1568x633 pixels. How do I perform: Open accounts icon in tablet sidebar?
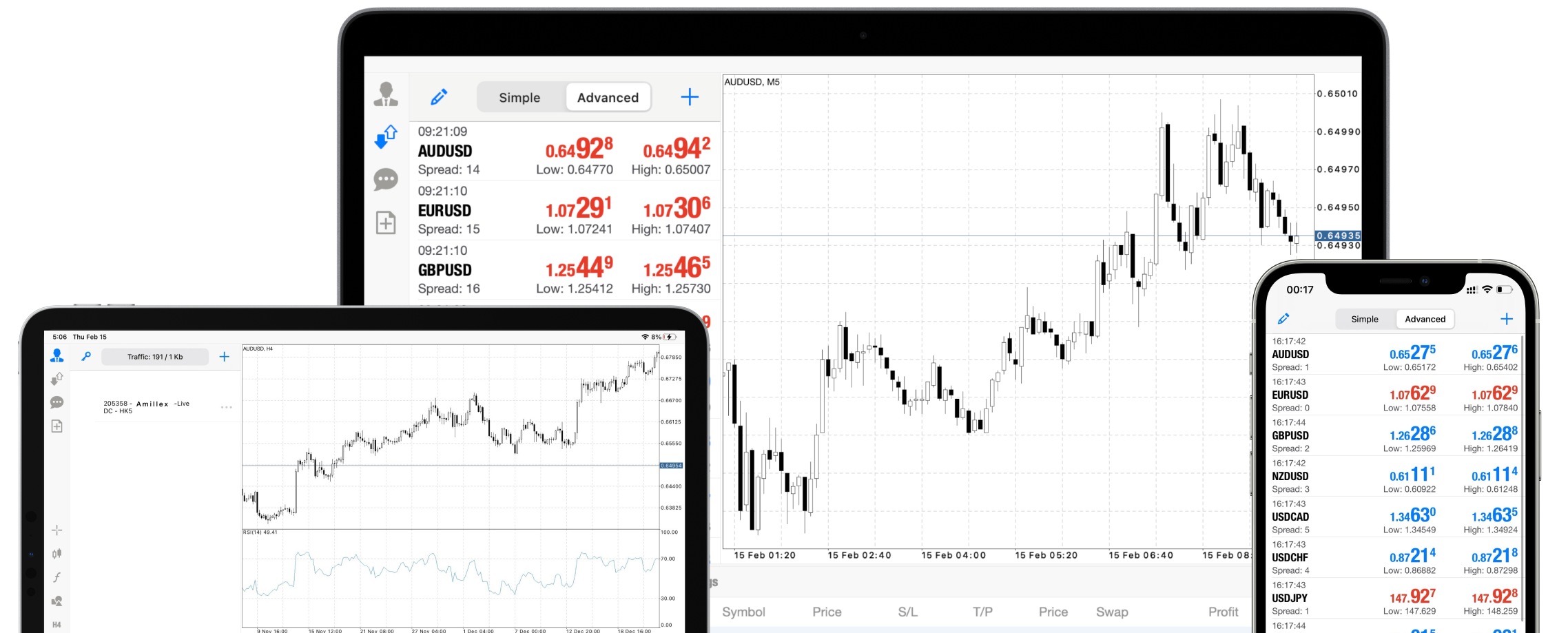point(57,355)
